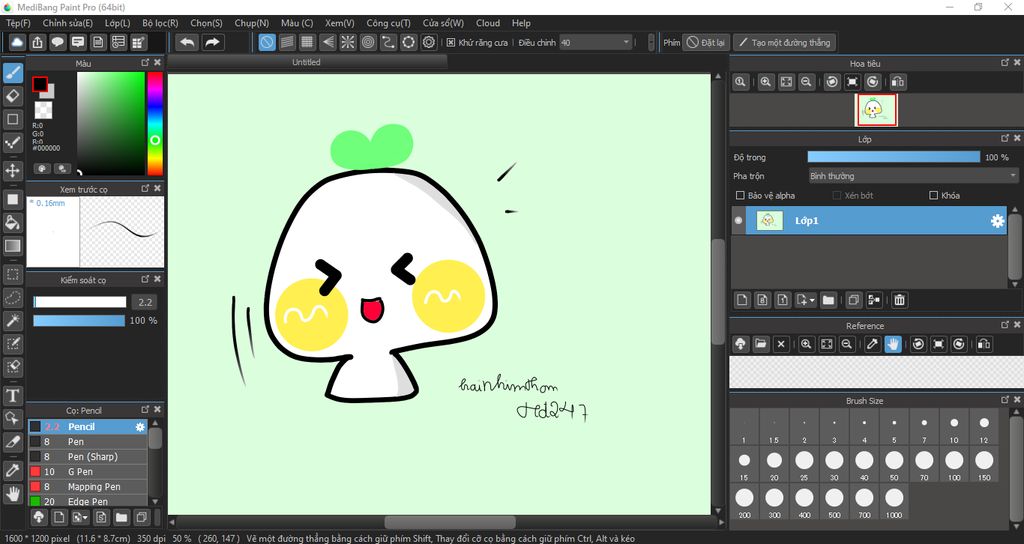Create a layer folder

pyautogui.click(x=828, y=300)
